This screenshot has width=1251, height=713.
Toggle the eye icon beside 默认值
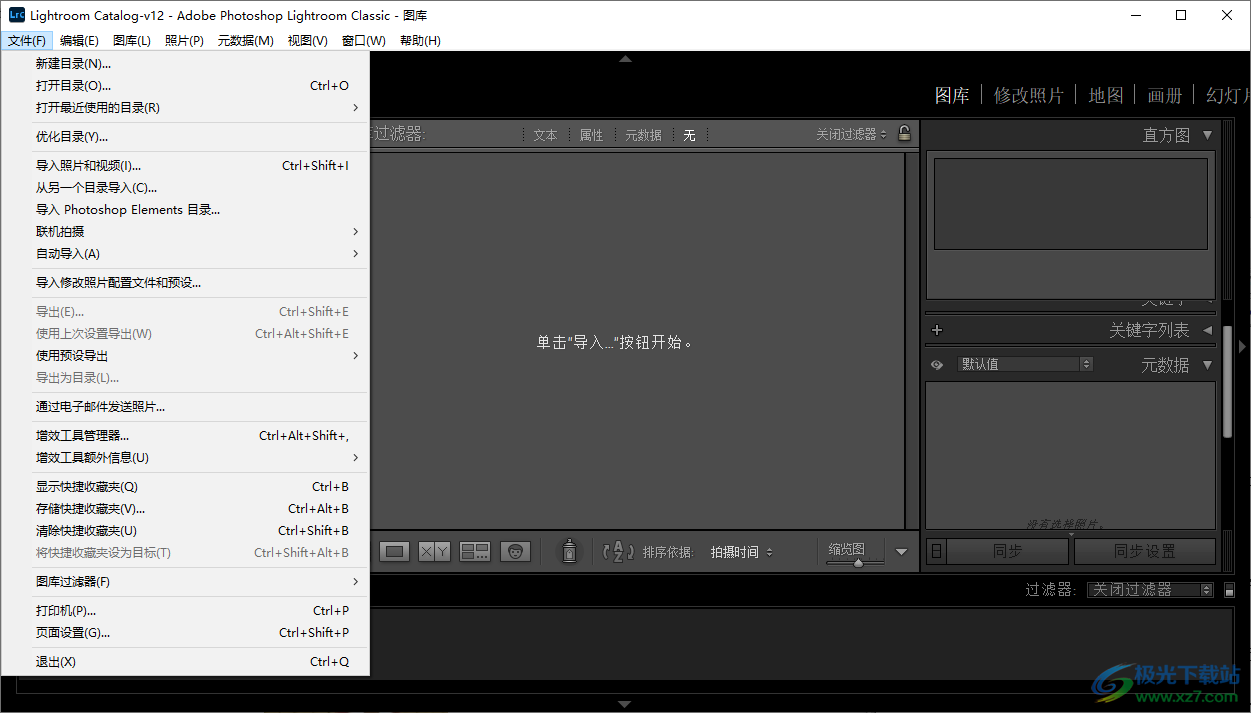(x=937, y=363)
